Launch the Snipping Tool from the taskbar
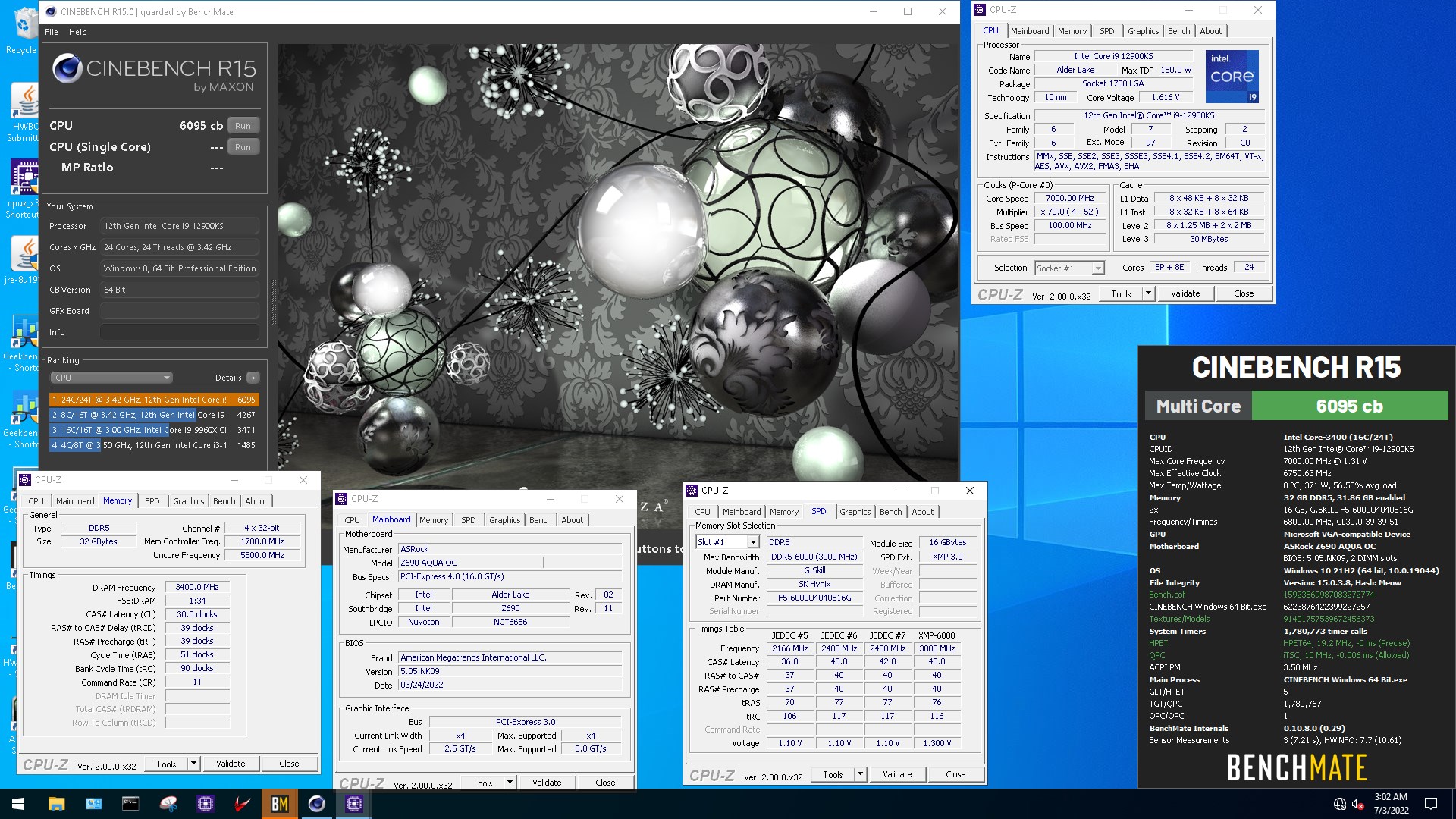 tap(168, 804)
